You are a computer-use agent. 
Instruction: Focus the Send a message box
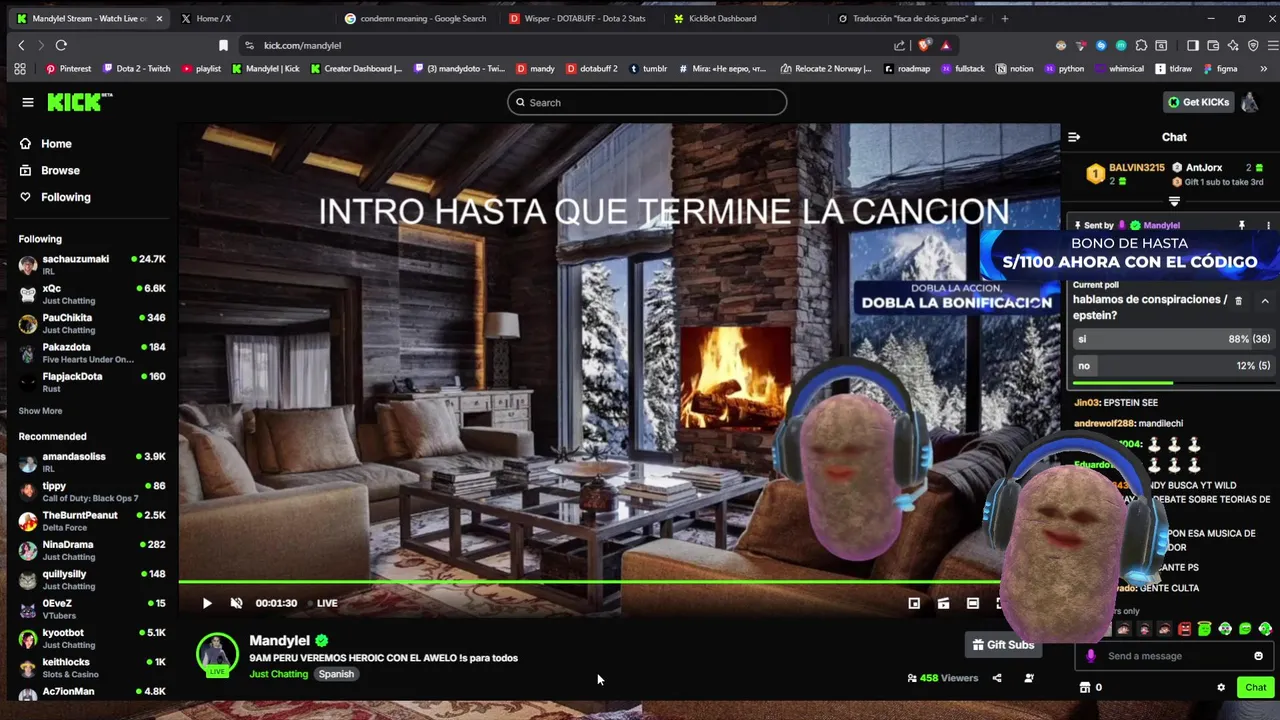tap(1173, 656)
